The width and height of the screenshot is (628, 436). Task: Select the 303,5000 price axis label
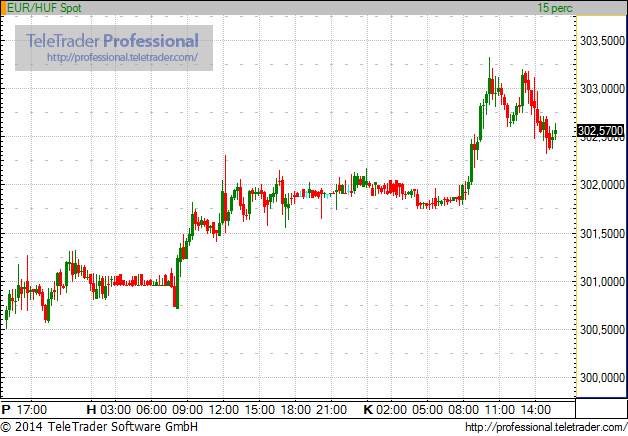click(602, 41)
